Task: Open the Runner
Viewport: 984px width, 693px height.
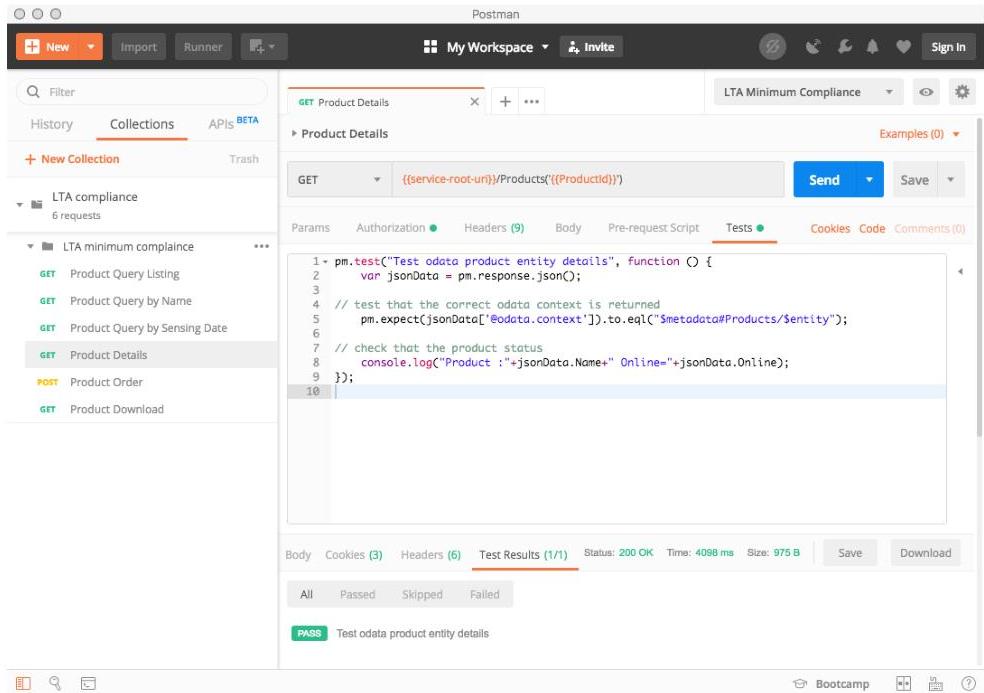Action: pos(203,47)
